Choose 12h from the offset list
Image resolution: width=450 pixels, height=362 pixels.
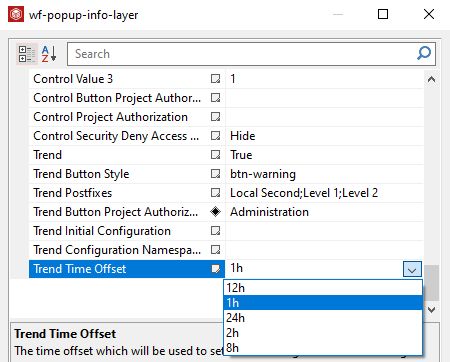click(x=323, y=288)
